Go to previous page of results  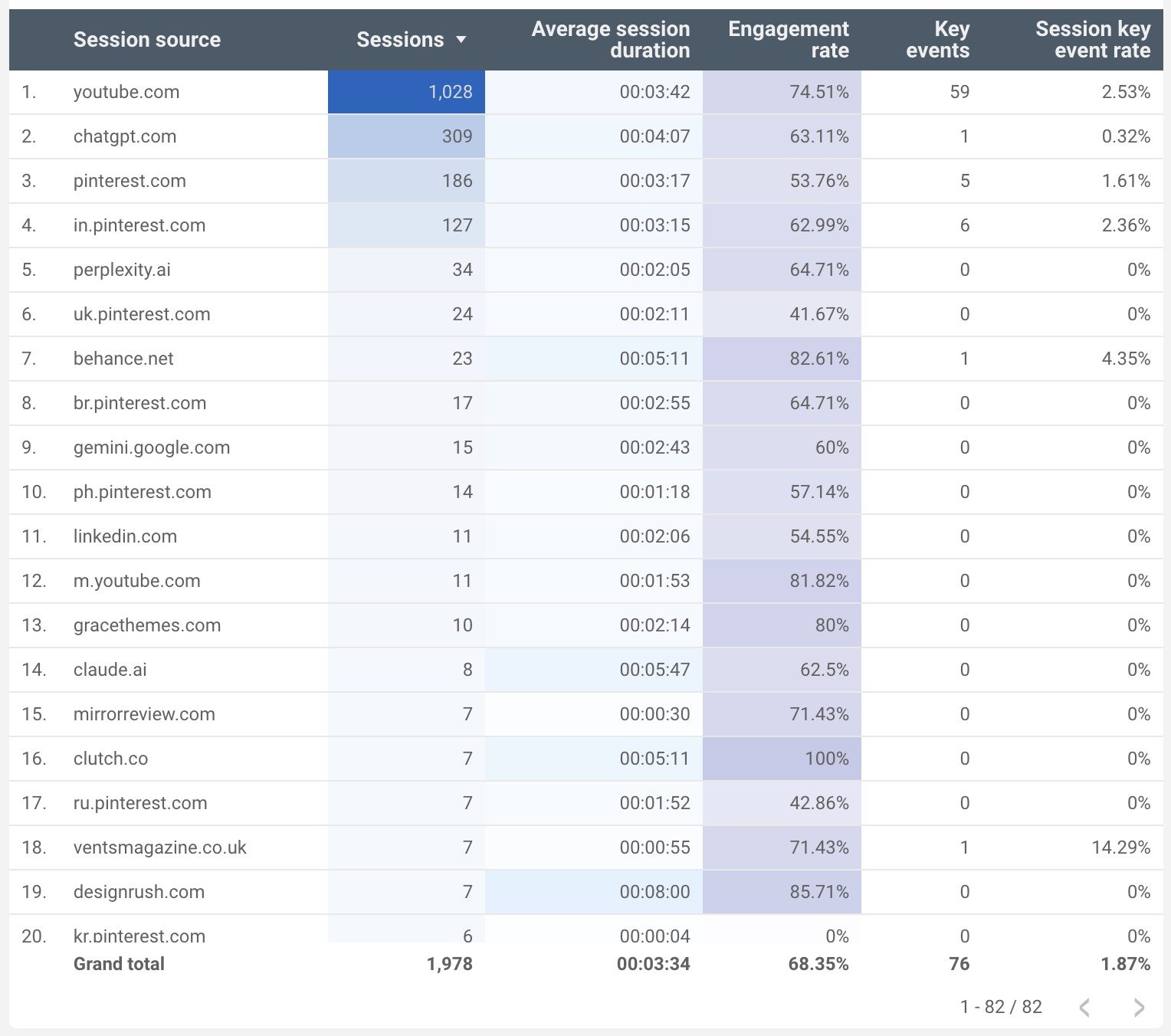coord(1084,1007)
